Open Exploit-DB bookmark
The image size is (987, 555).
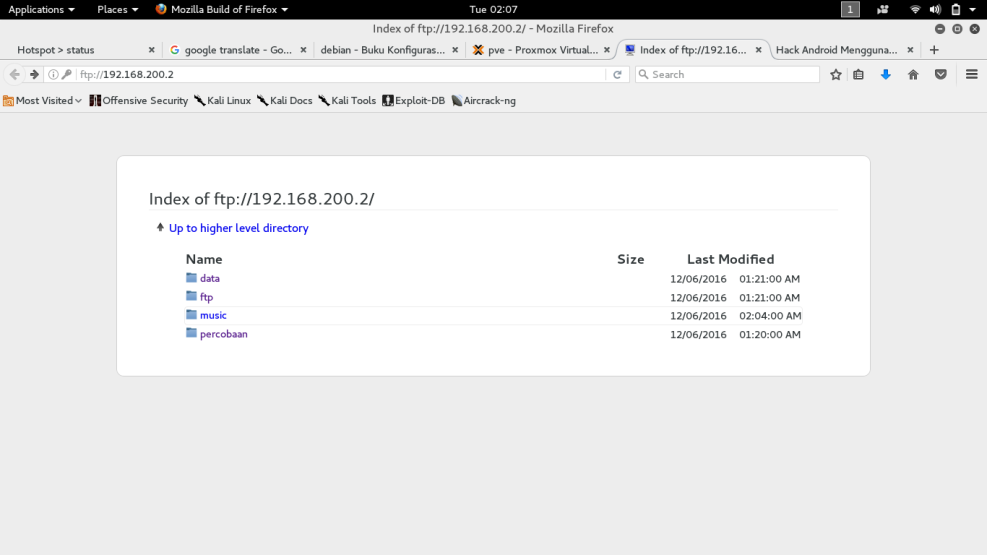pyautogui.click(x=413, y=101)
